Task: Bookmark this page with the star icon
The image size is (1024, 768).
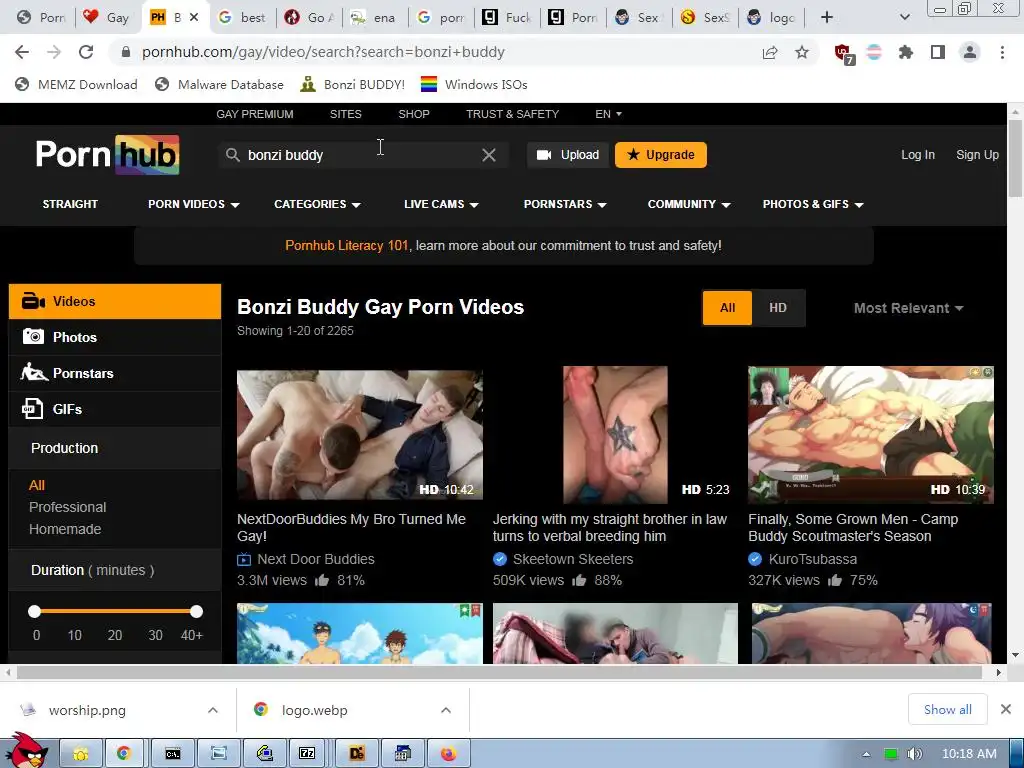Action: pyautogui.click(x=802, y=52)
